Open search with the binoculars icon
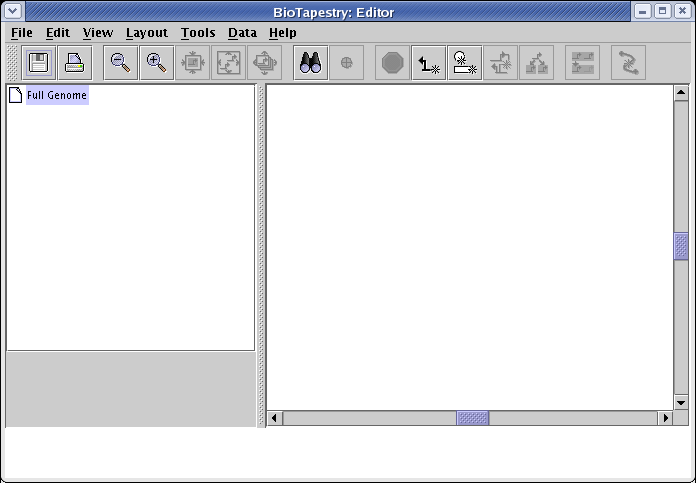Viewport: 696px width, 483px height. pos(310,63)
